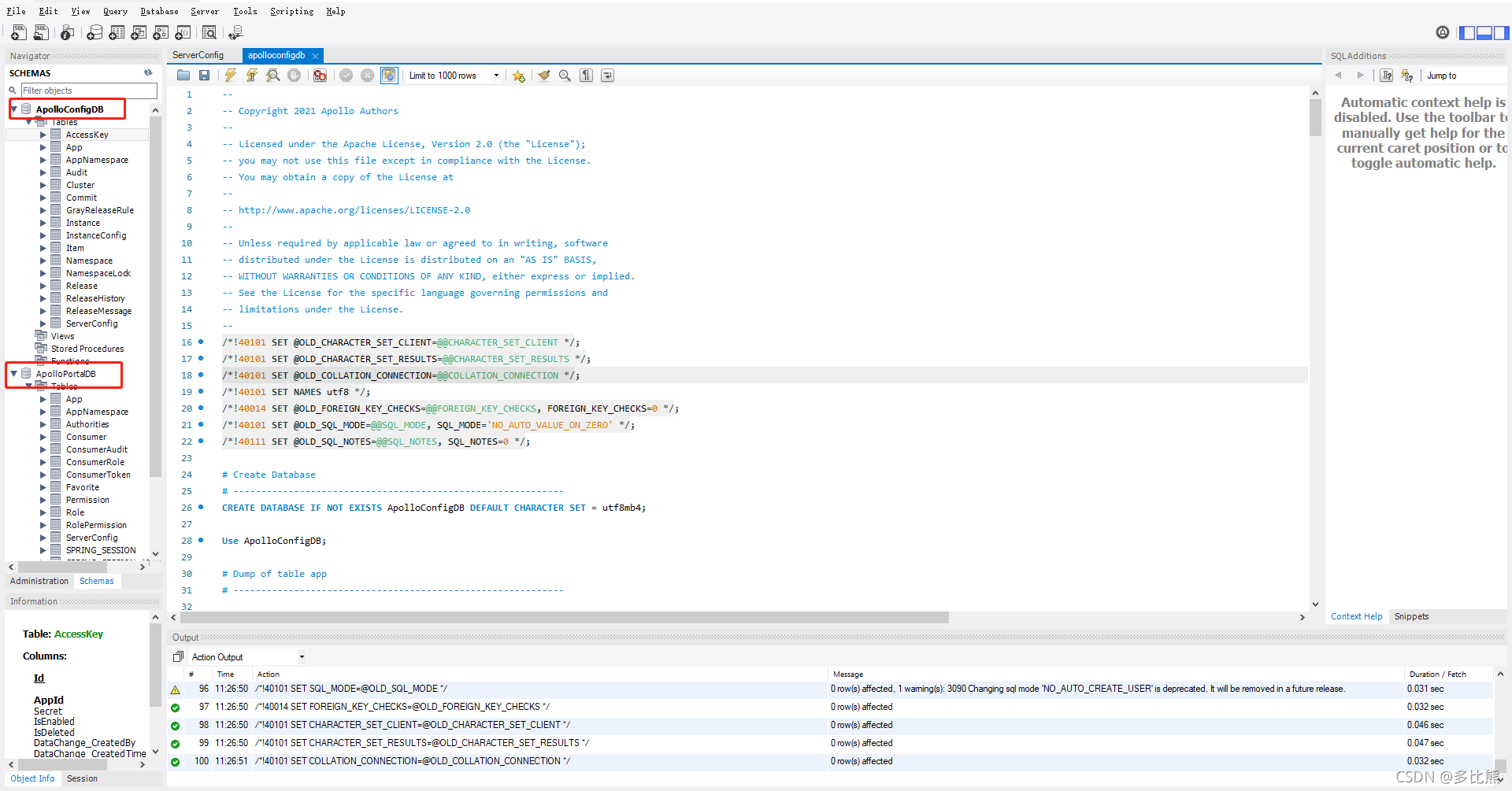Open Workbench preferences gear icon
This screenshot has height=791, width=1512.
(1442, 32)
